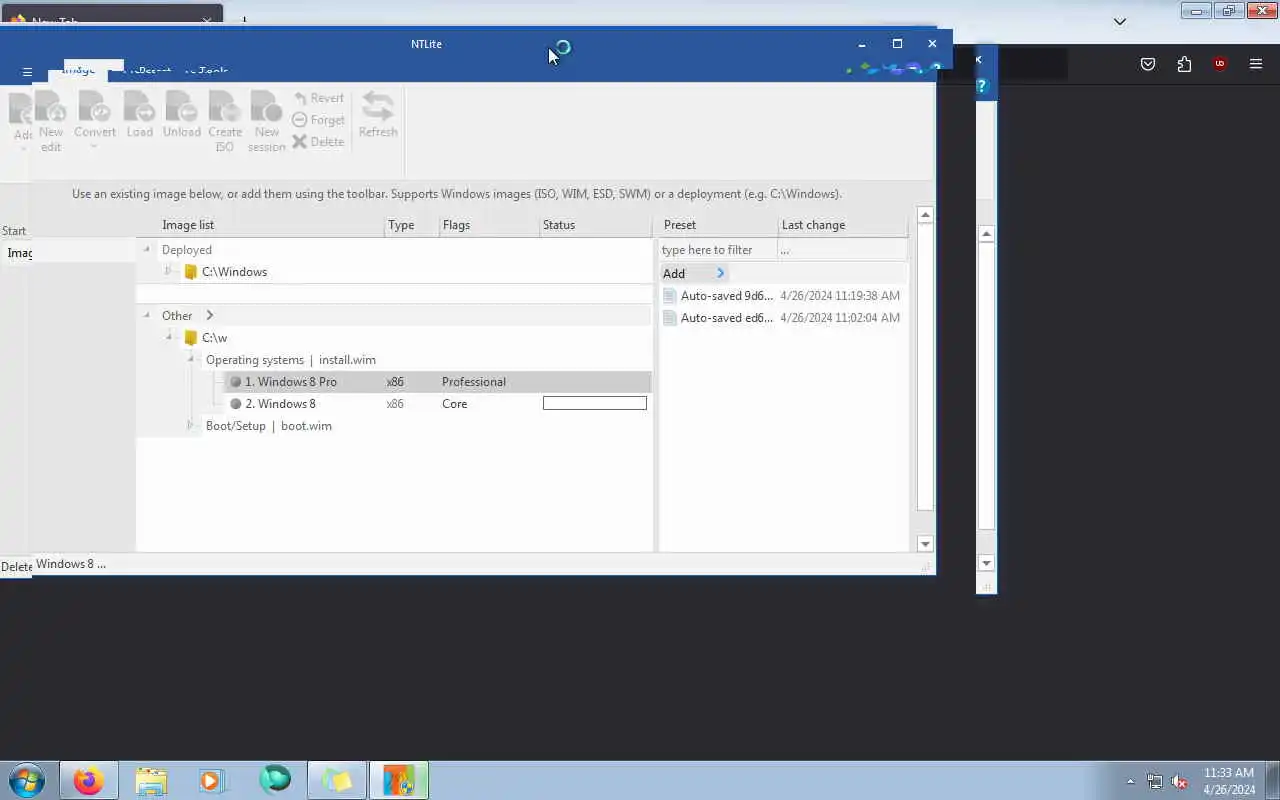Image resolution: width=1280 pixels, height=800 pixels.
Task: Click the New edit toolbar icon
Action: pyautogui.click(x=50, y=107)
